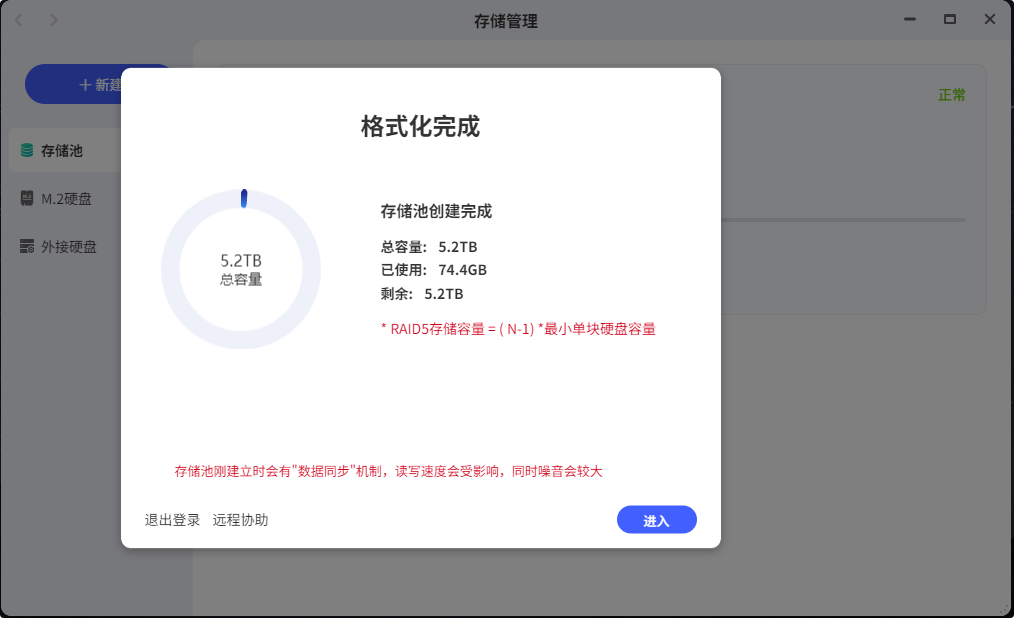Click the 外接硬盘 external drive icon
Screen dimensions: 1014x618
(27, 246)
